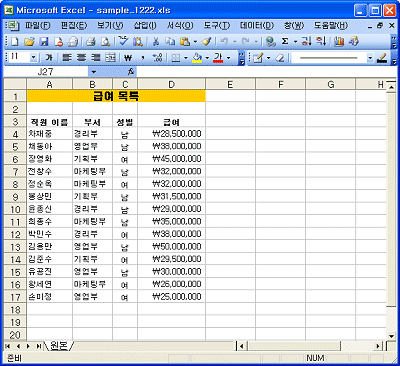Go to the last sheet tab arrow

coord(39,346)
